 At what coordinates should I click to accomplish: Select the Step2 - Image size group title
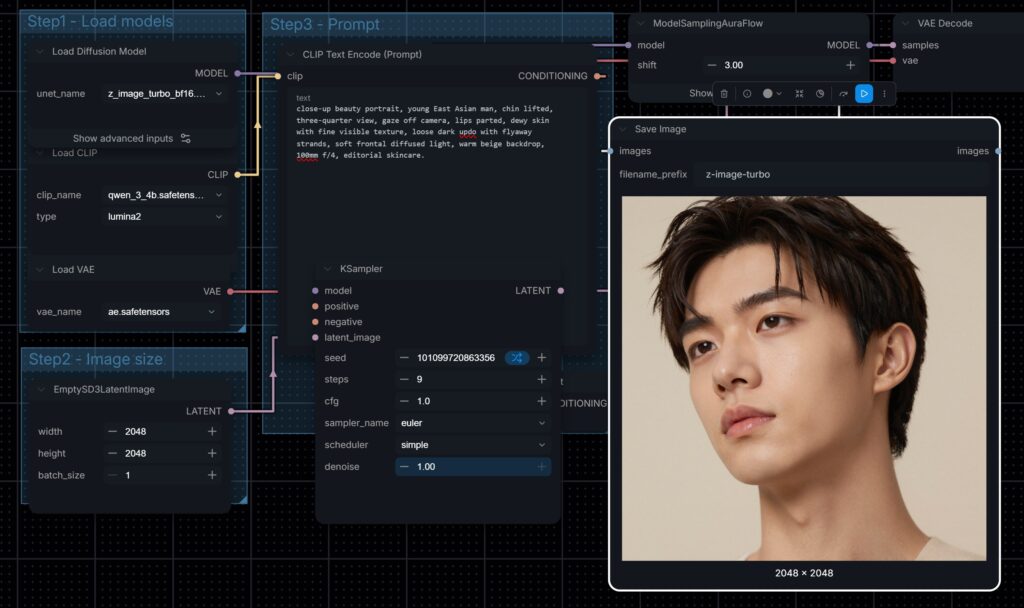95,359
